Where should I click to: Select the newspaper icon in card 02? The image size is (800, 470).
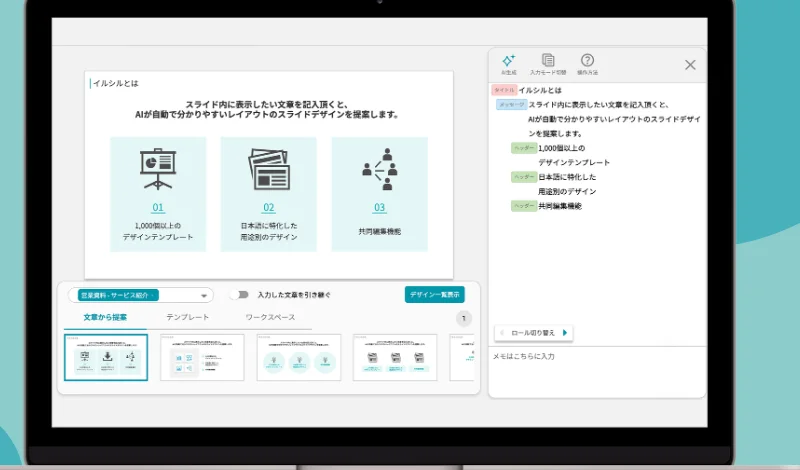pyautogui.click(x=269, y=169)
